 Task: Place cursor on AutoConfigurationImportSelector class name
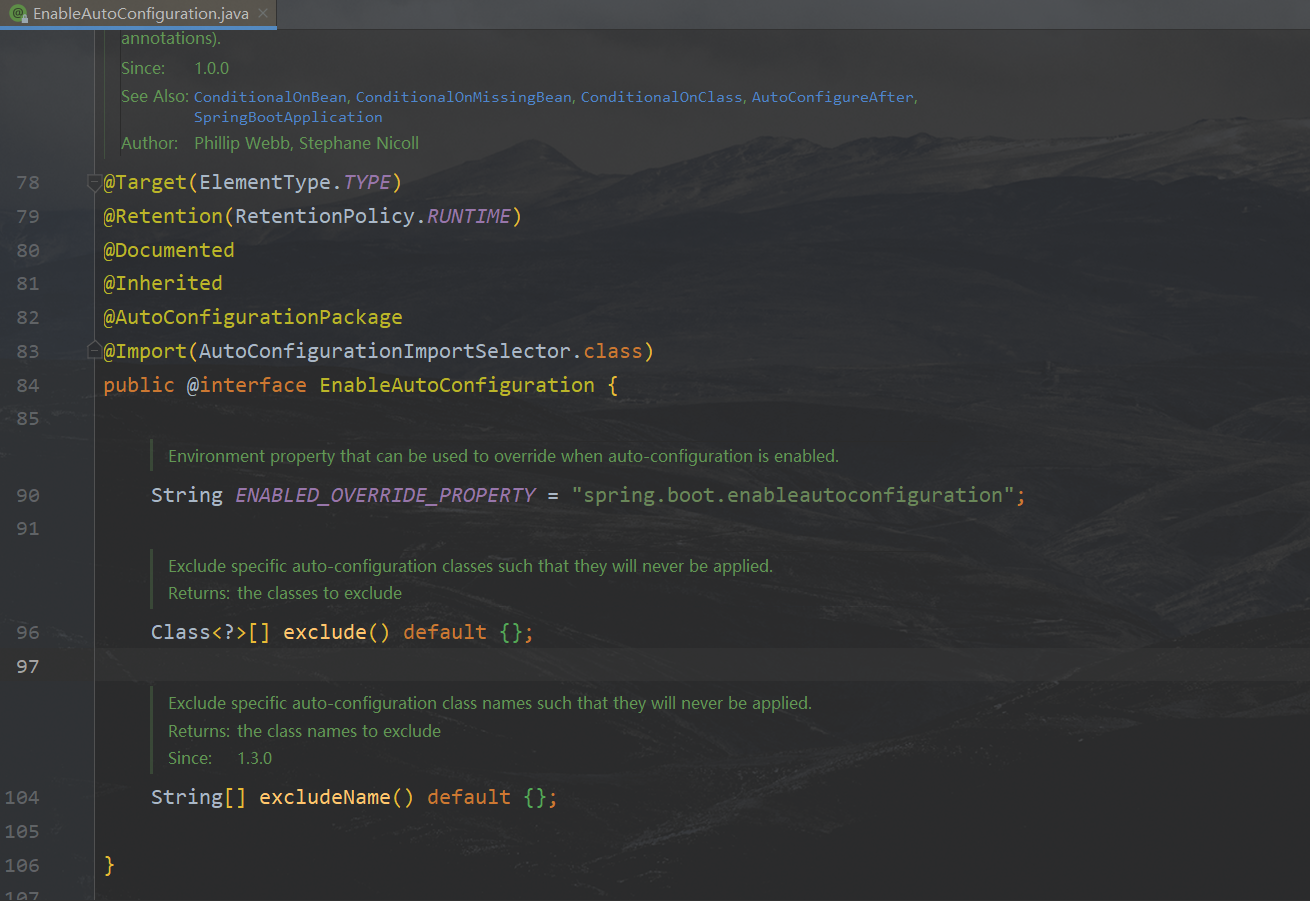(x=384, y=351)
